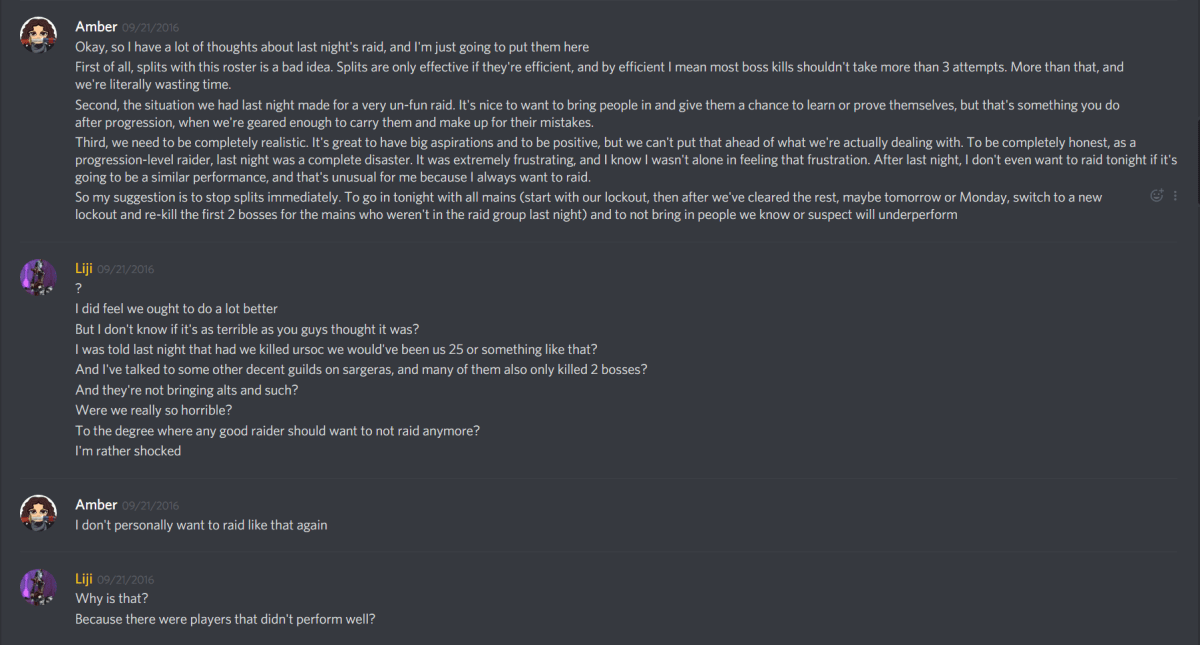Click Amber's line 'I don't personally want to raid'
This screenshot has height=645, width=1200.
coord(200,524)
